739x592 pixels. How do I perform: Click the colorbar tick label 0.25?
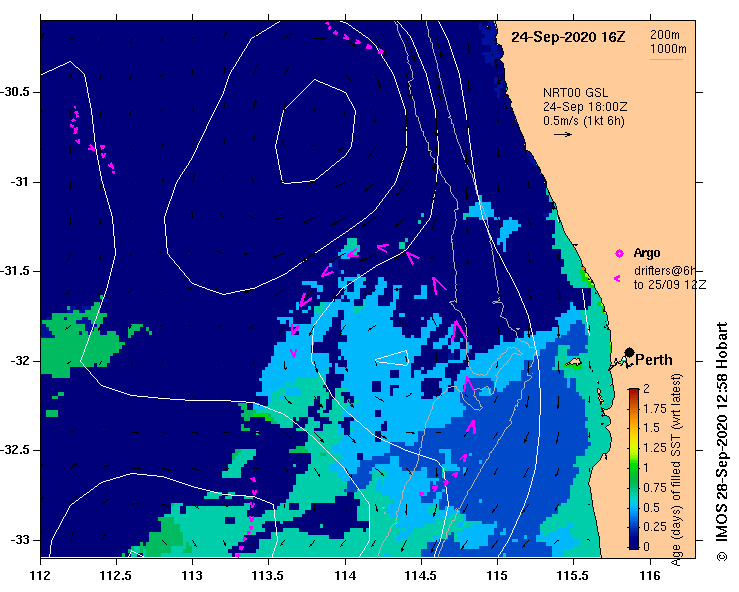(x=655, y=527)
